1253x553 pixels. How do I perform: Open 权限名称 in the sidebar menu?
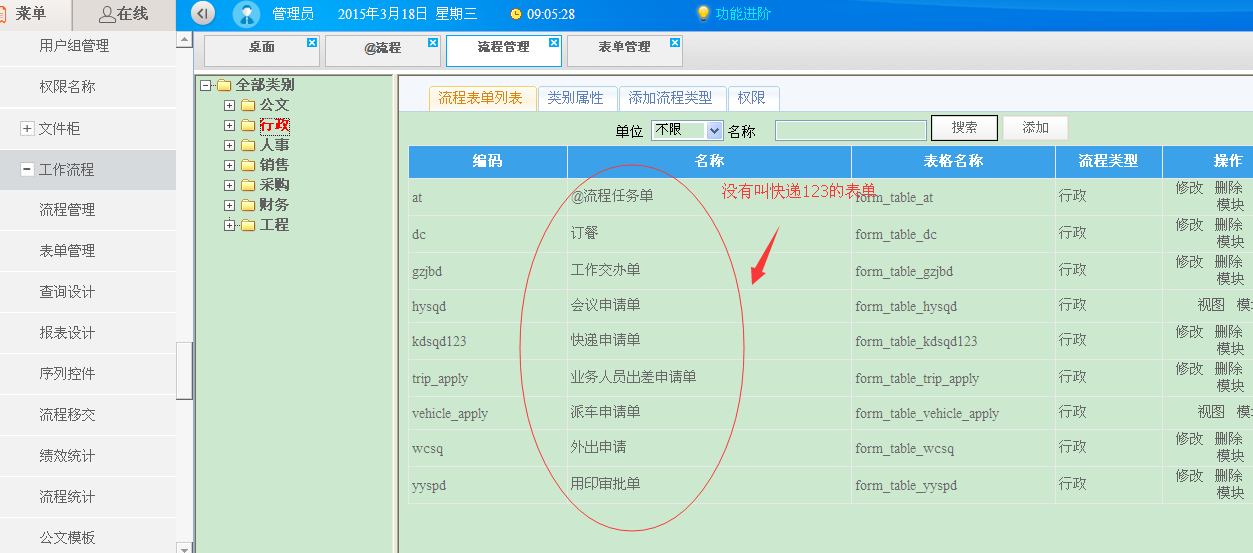[67, 87]
